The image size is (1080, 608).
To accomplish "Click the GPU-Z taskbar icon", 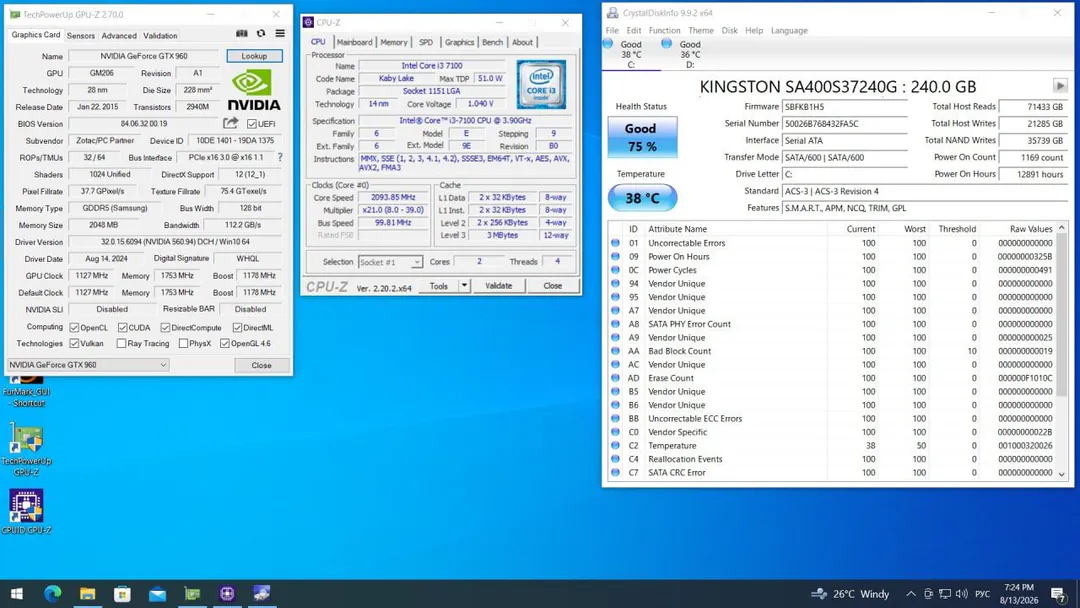I will pyautogui.click(x=192, y=594).
